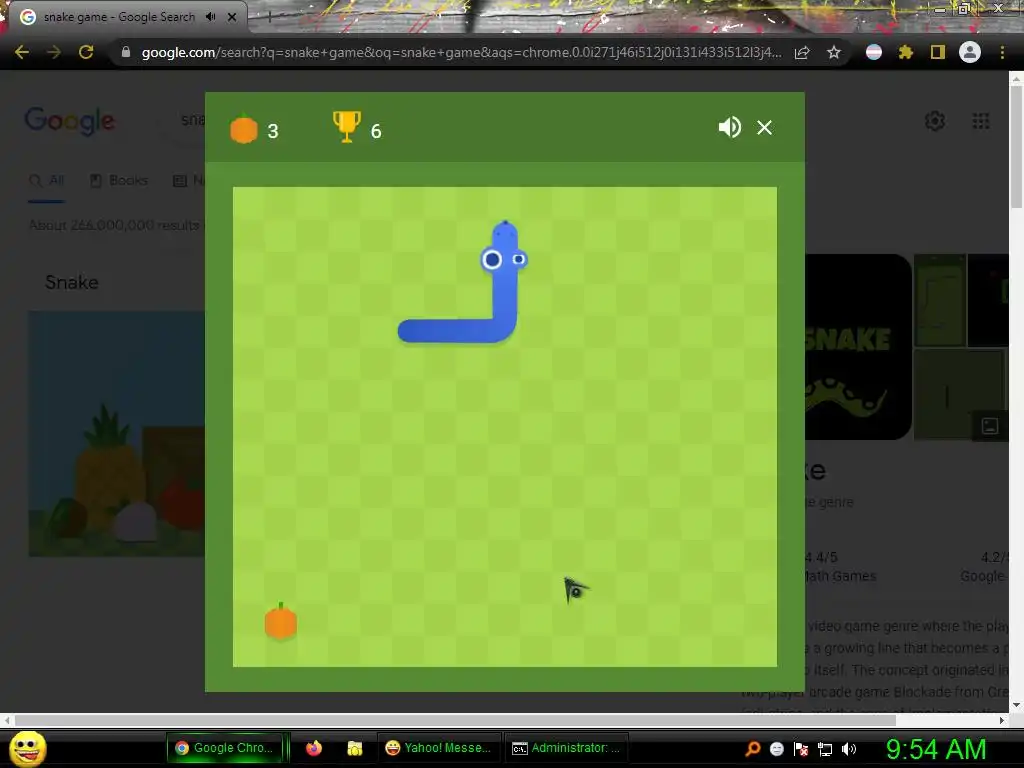
Task: Click the Google logo
Action: [69, 121]
